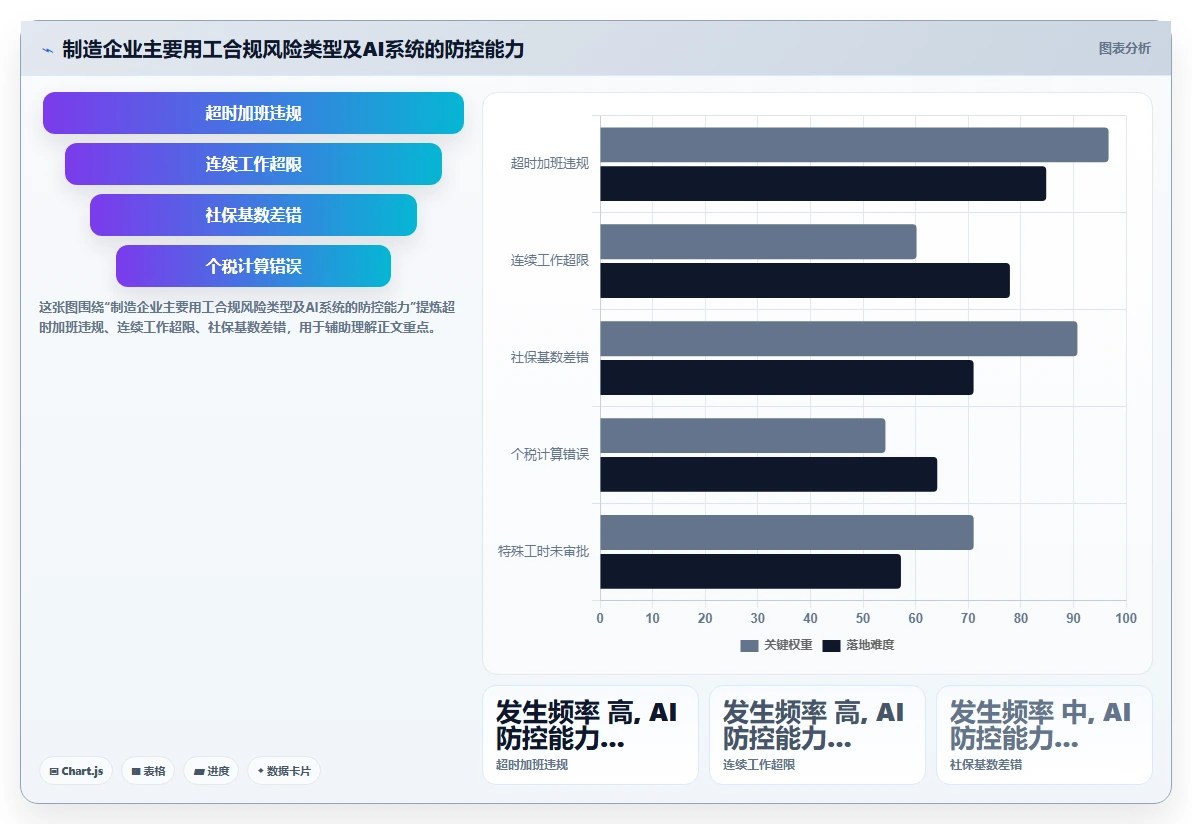
Task: Click the 关键权重 bar for 超时加班违规
Action: pos(854,145)
